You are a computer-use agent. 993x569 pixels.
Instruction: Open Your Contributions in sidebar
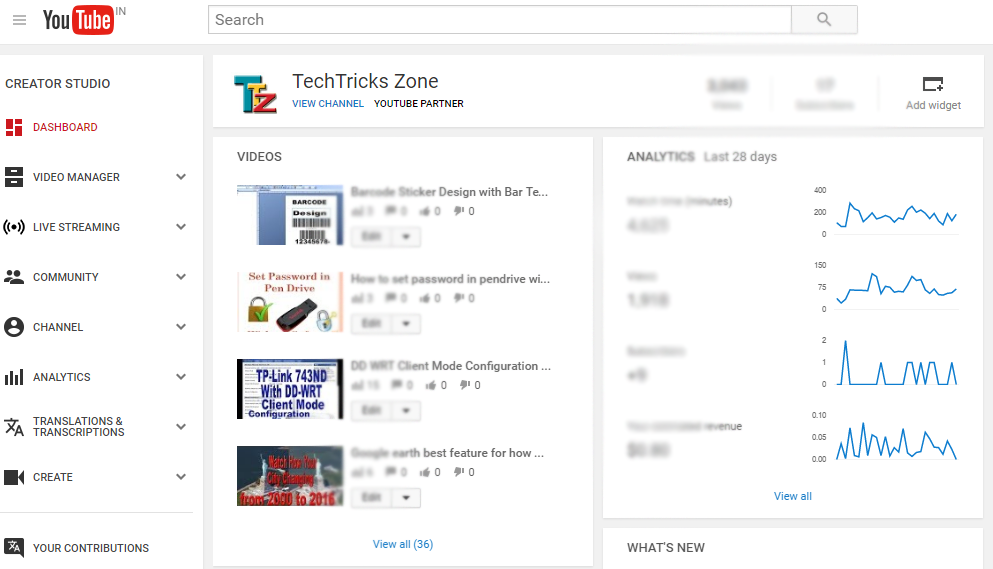tap(90, 548)
